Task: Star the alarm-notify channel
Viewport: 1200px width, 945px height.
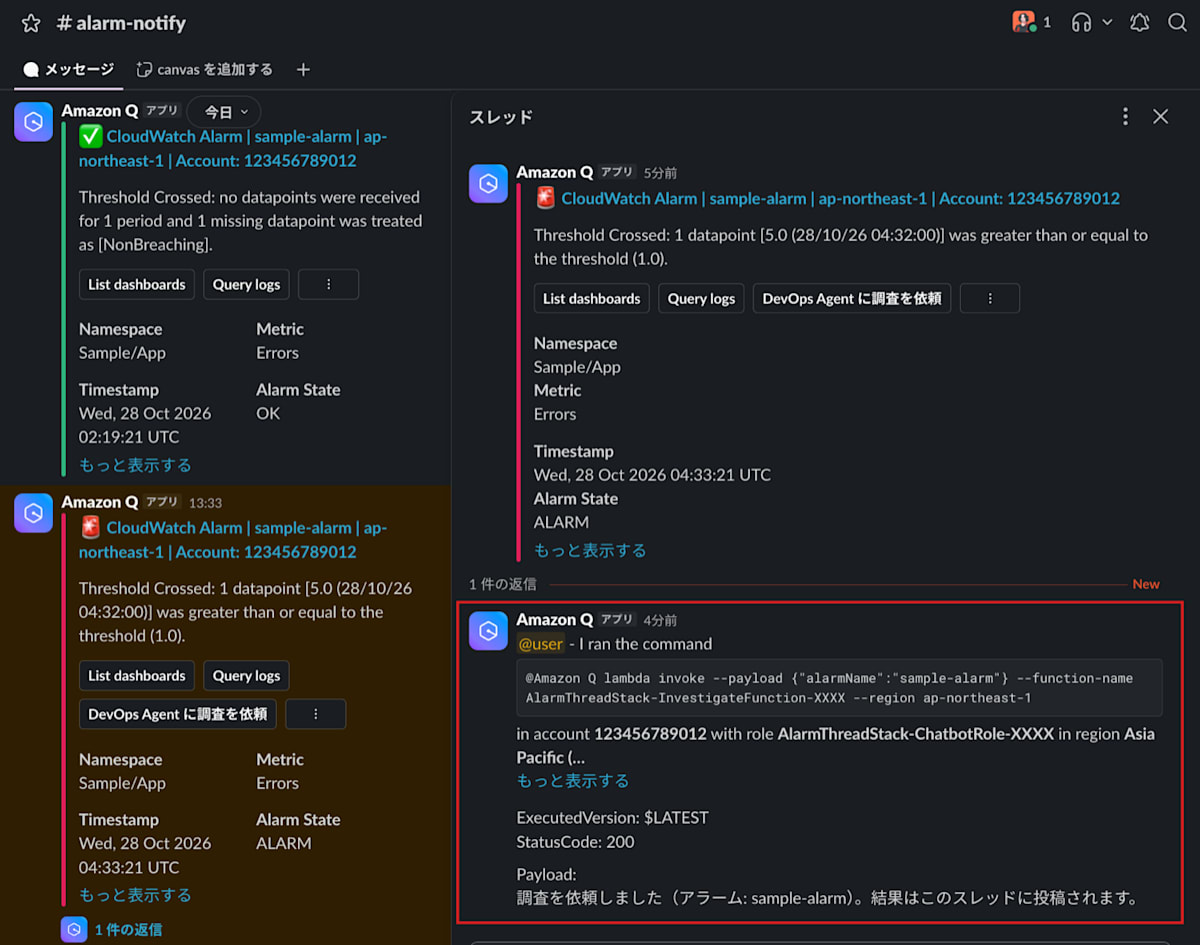Action: tap(31, 23)
